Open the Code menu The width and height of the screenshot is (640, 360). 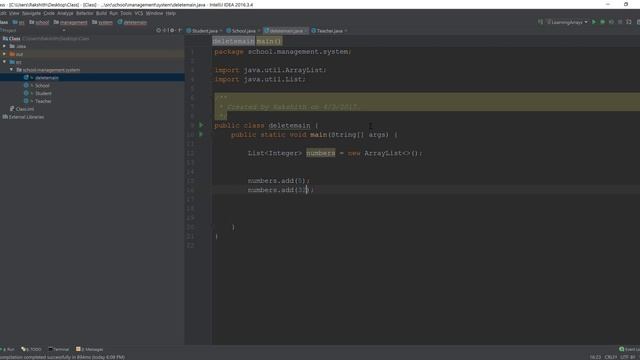[x=49, y=13]
